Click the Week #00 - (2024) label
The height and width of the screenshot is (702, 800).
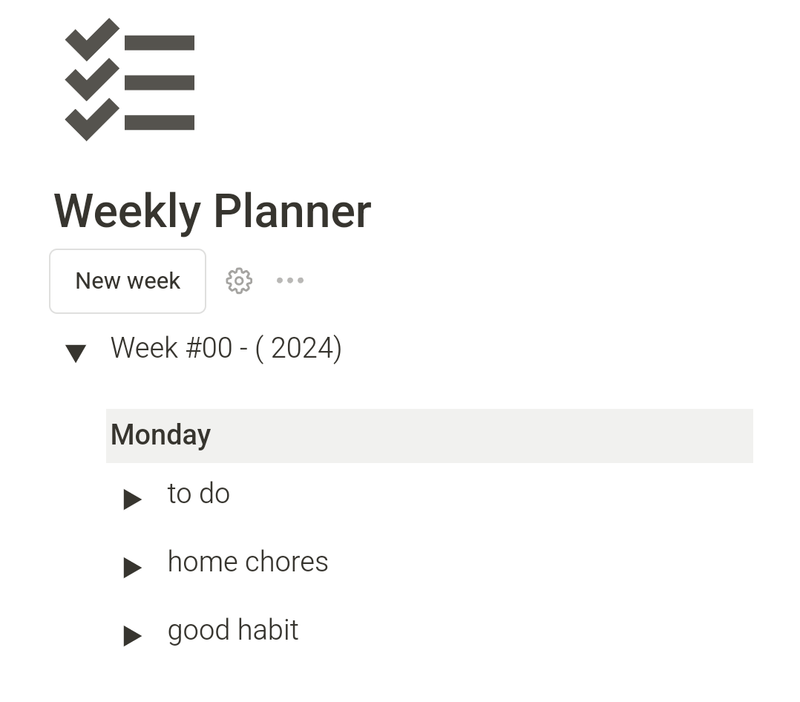230,349
